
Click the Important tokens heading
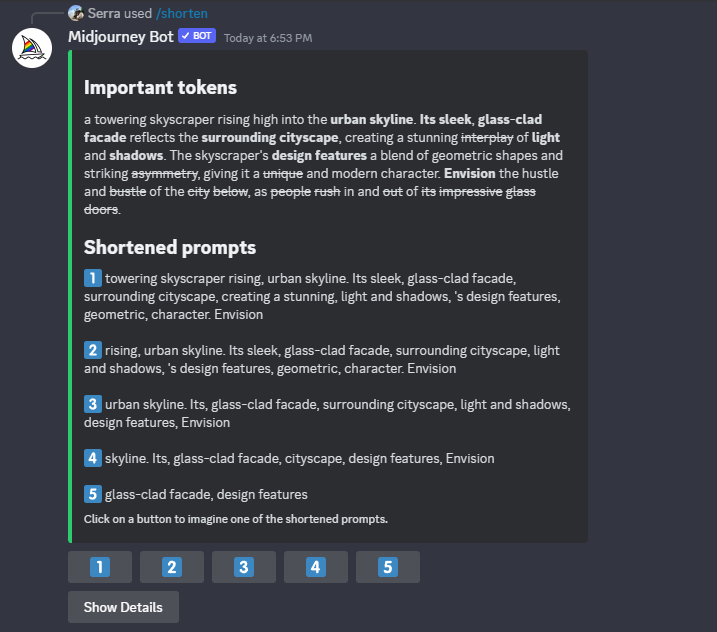click(160, 87)
